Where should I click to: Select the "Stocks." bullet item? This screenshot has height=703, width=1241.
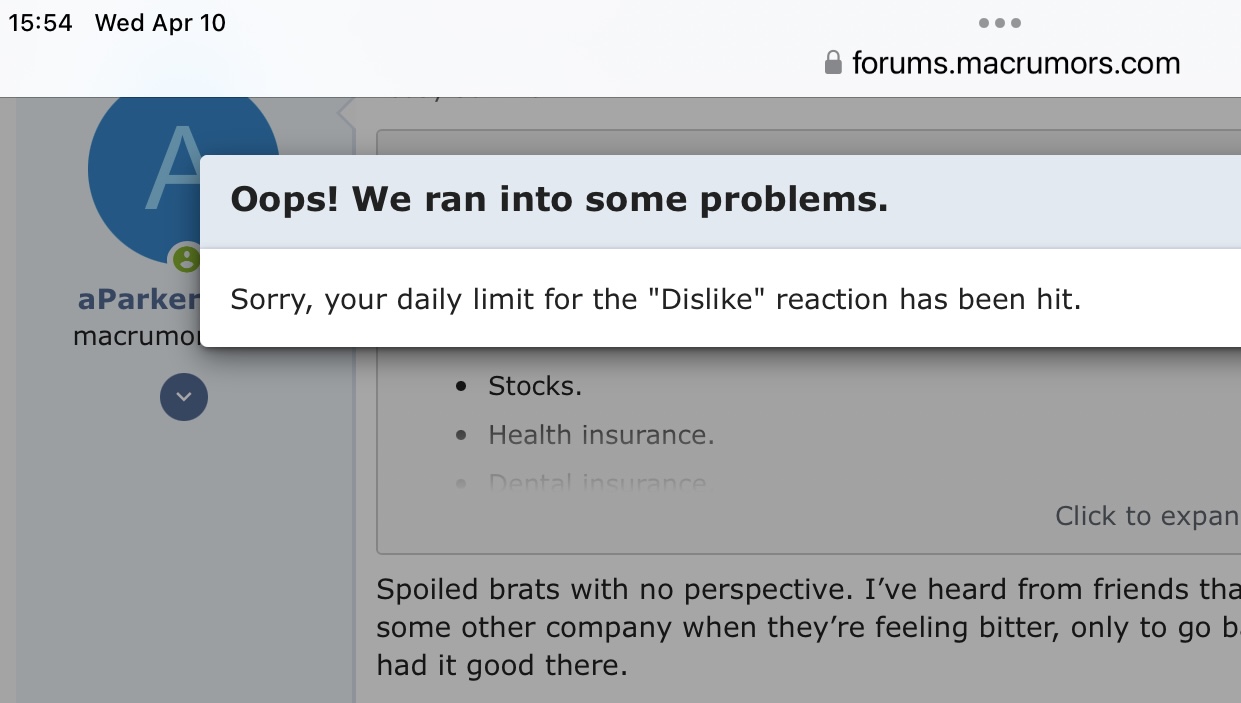point(535,386)
